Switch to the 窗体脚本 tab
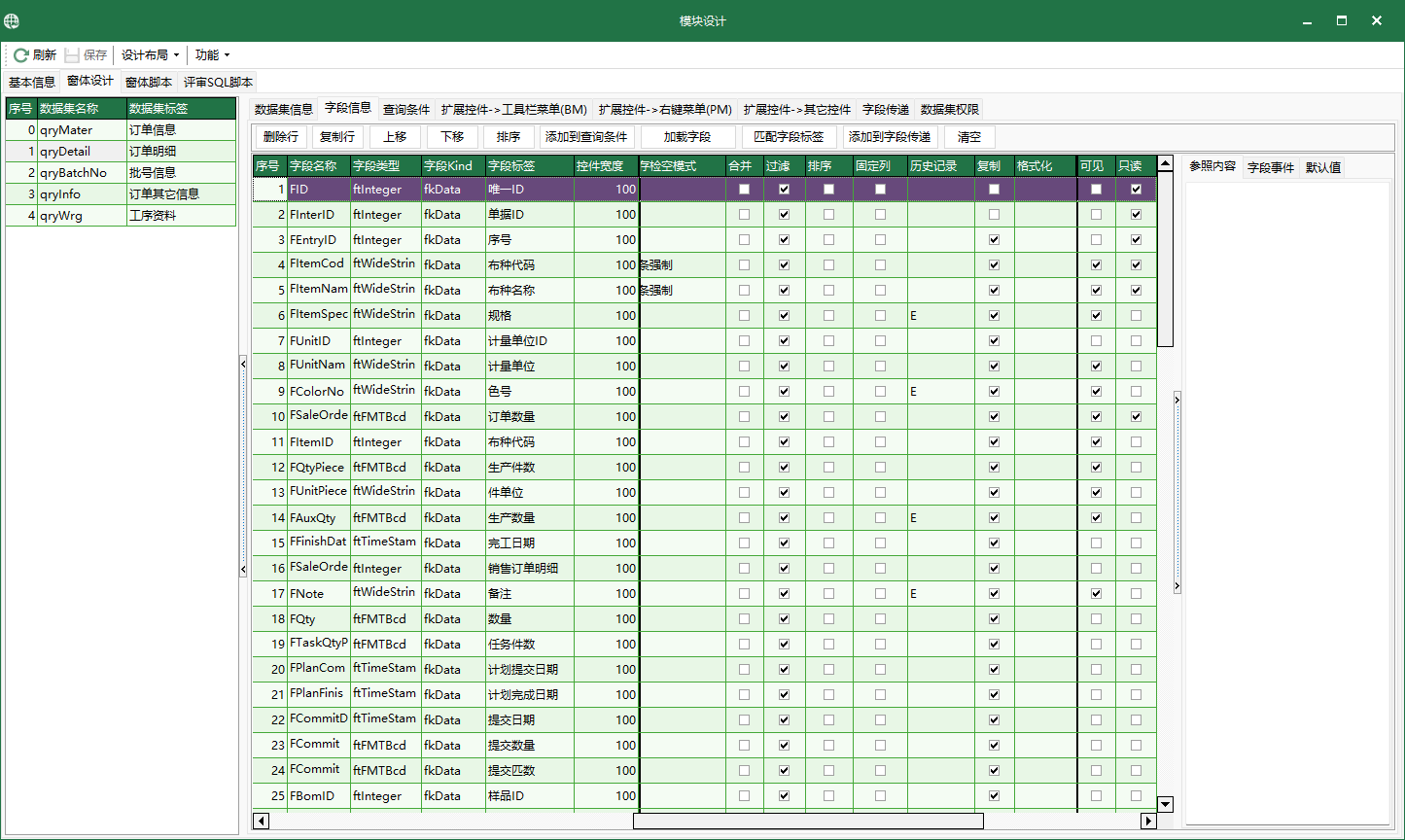This screenshot has height=840, width=1405. pos(149,83)
